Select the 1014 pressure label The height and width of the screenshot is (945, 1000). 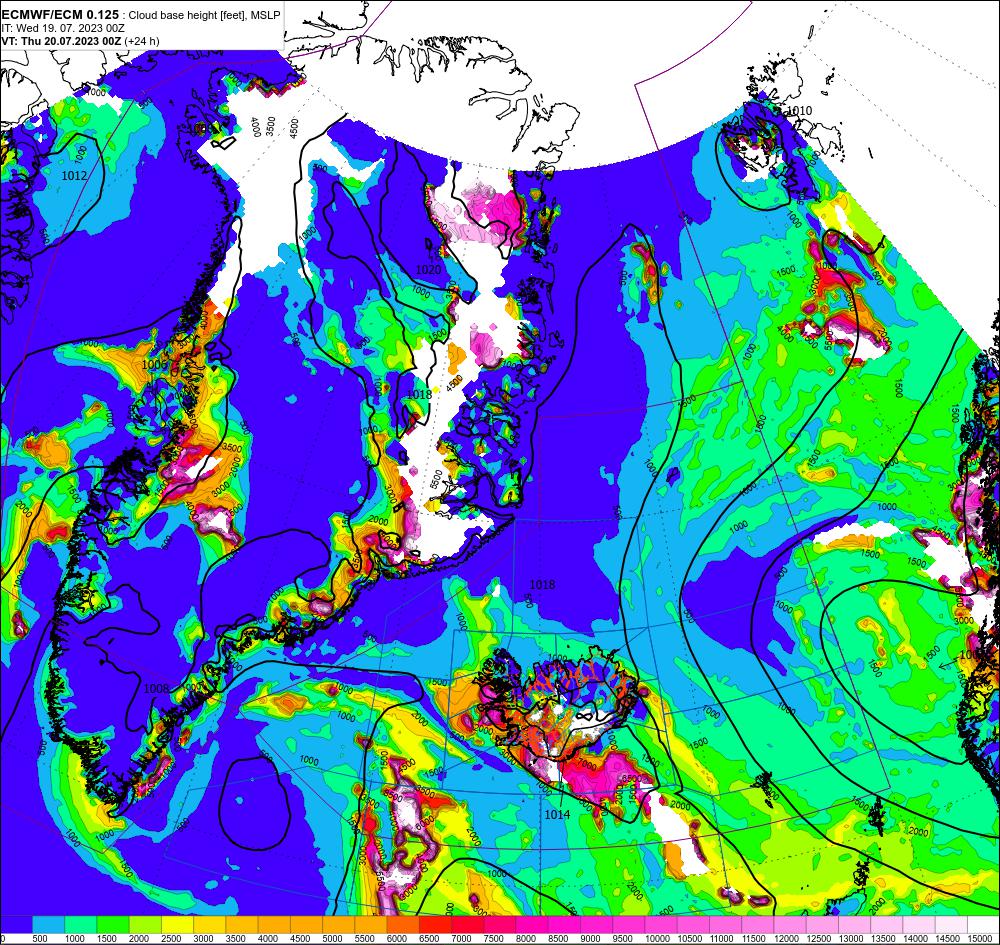(x=557, y=814)
